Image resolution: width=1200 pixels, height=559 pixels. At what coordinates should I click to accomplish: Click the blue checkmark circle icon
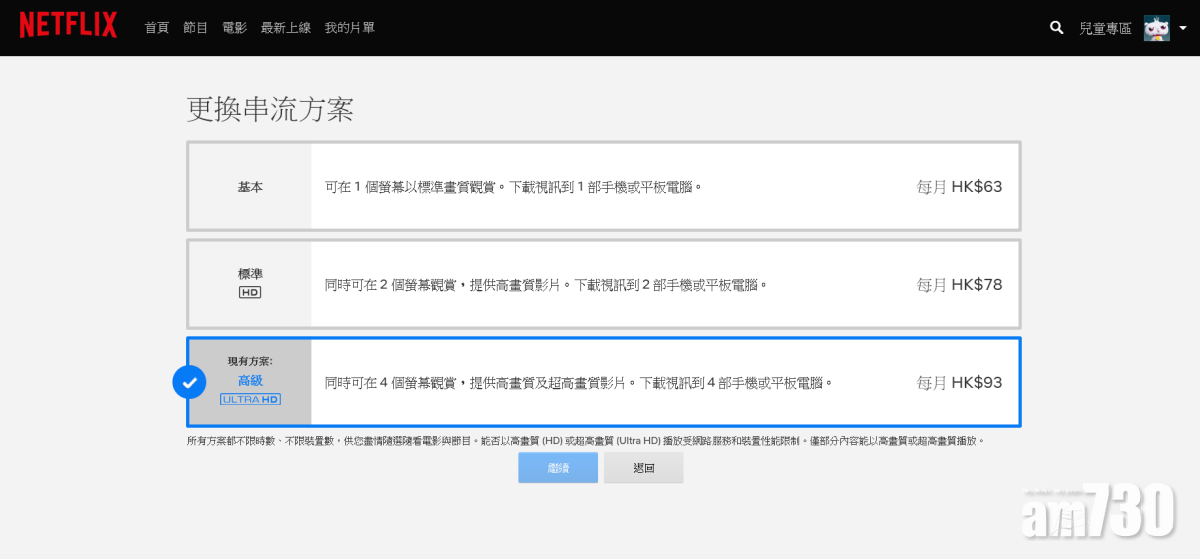pyautogui.click(x=189, y=382)
